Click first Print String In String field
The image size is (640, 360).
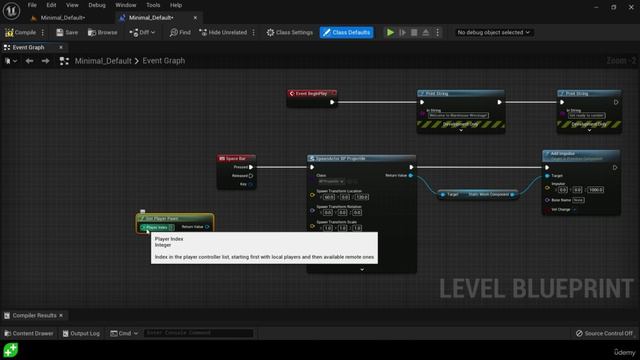[x=458, y=116]
